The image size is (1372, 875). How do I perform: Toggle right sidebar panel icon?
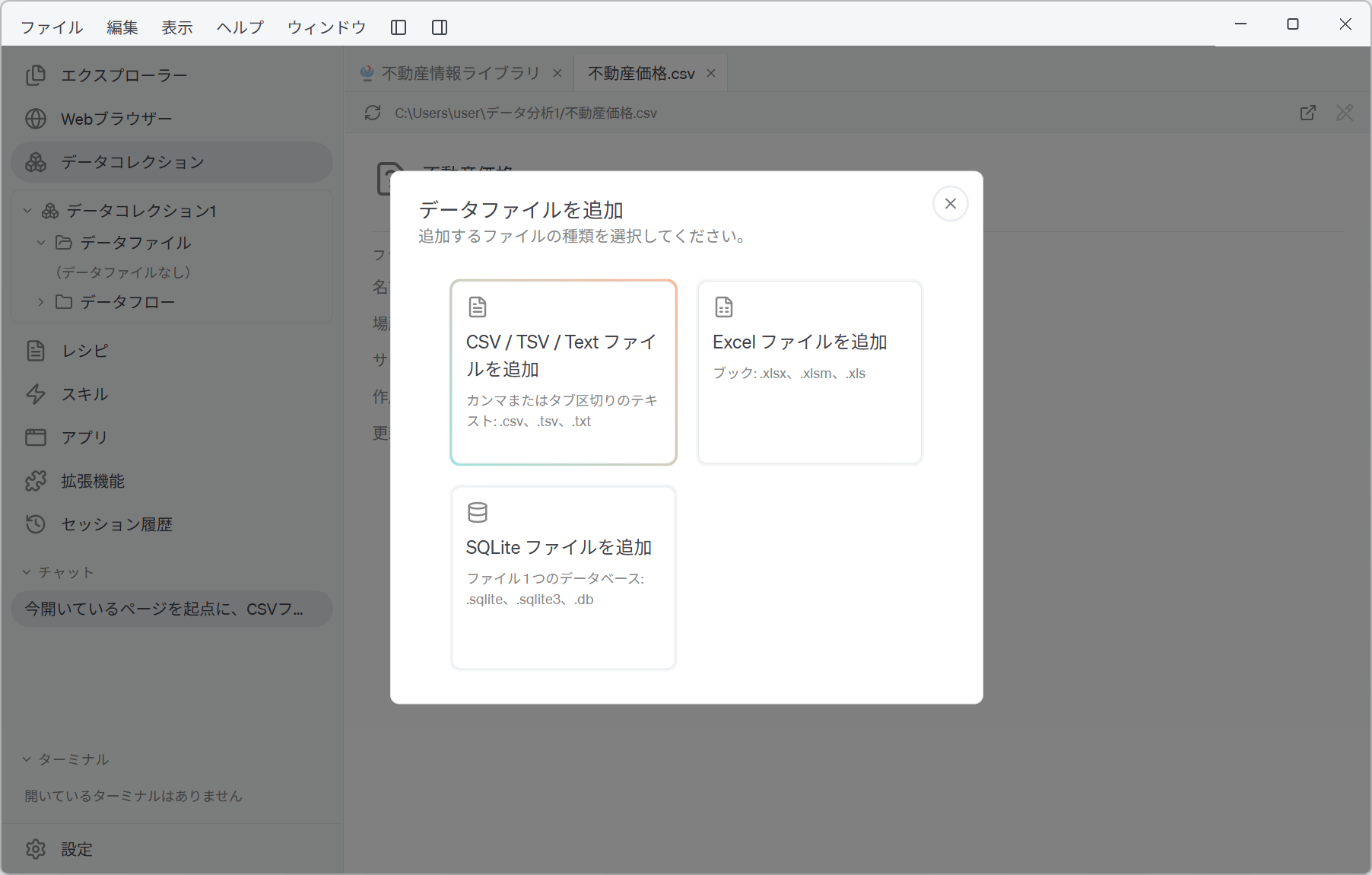tap(440, 27)
